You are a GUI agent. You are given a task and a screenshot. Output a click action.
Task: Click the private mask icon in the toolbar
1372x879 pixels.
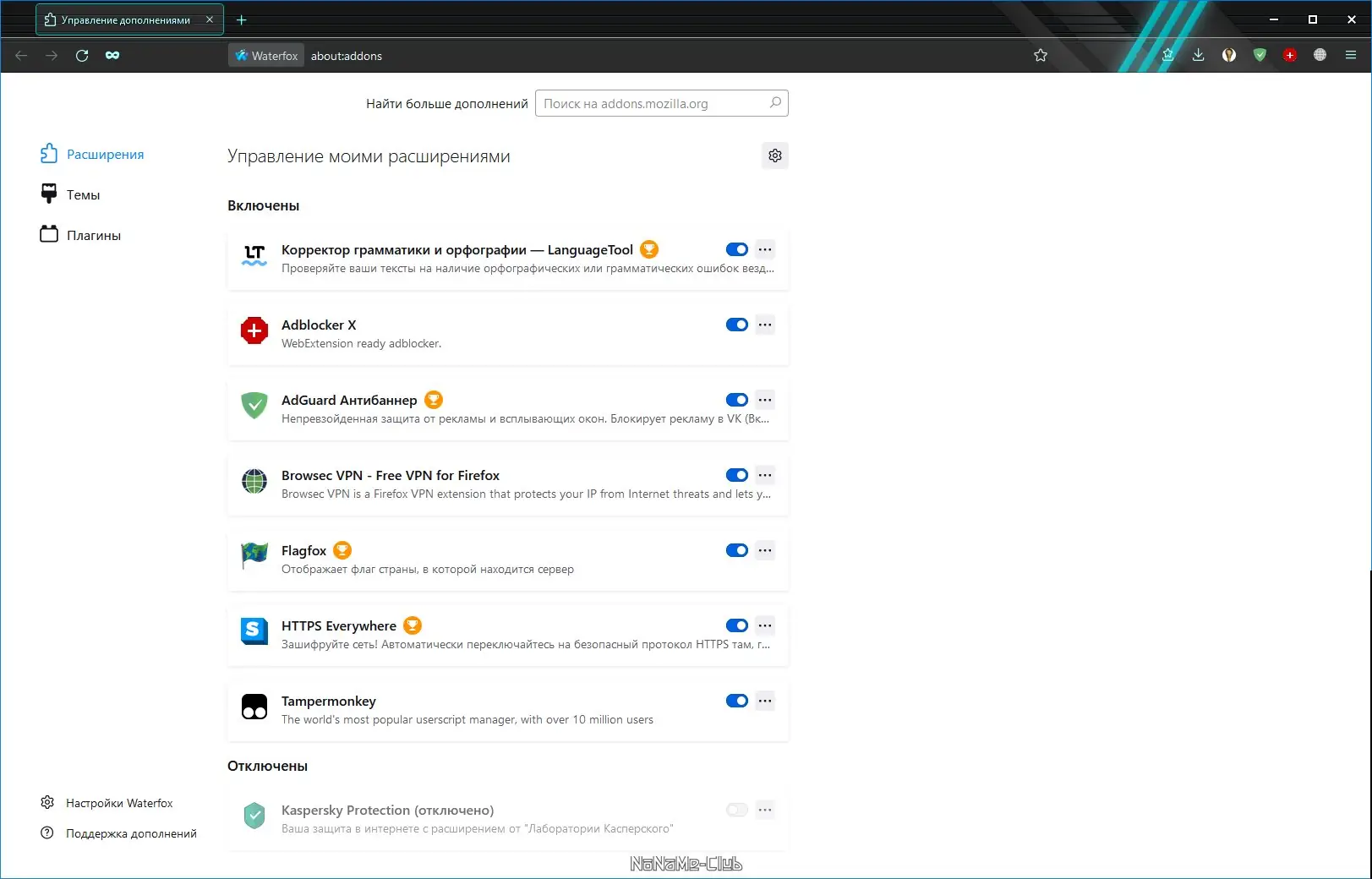[x=112, y=56]
